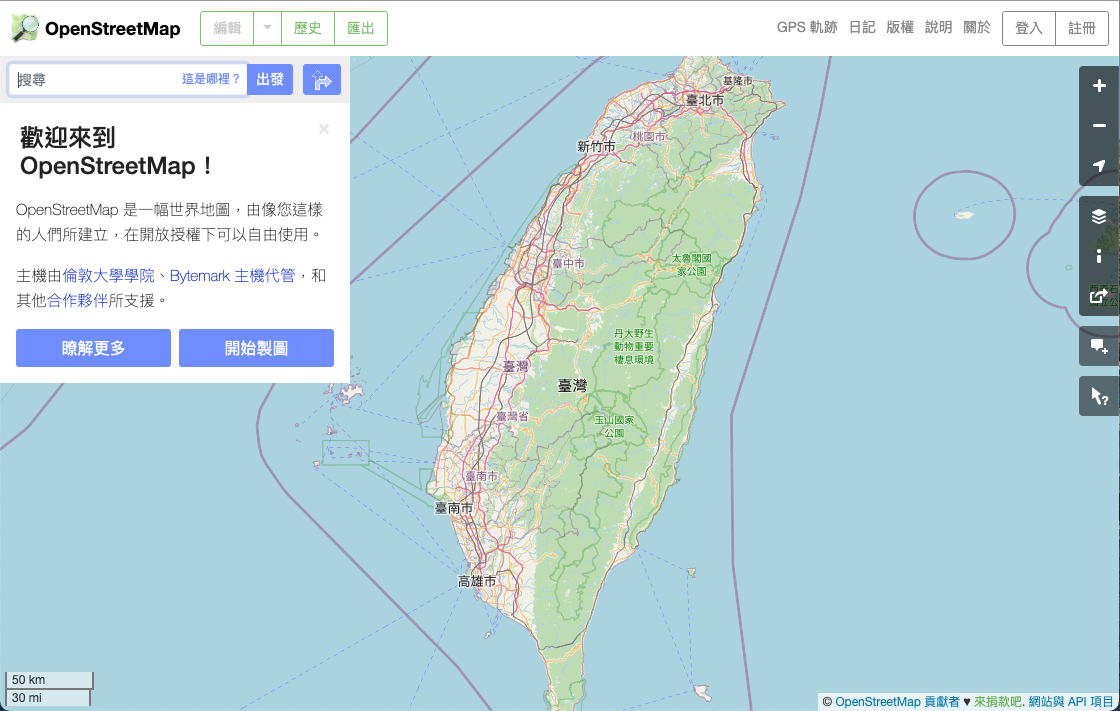Image resolution: width=1120 pixels, height=711 pixels.
Task: Activate the query features tool
Action: (1099, 396)
